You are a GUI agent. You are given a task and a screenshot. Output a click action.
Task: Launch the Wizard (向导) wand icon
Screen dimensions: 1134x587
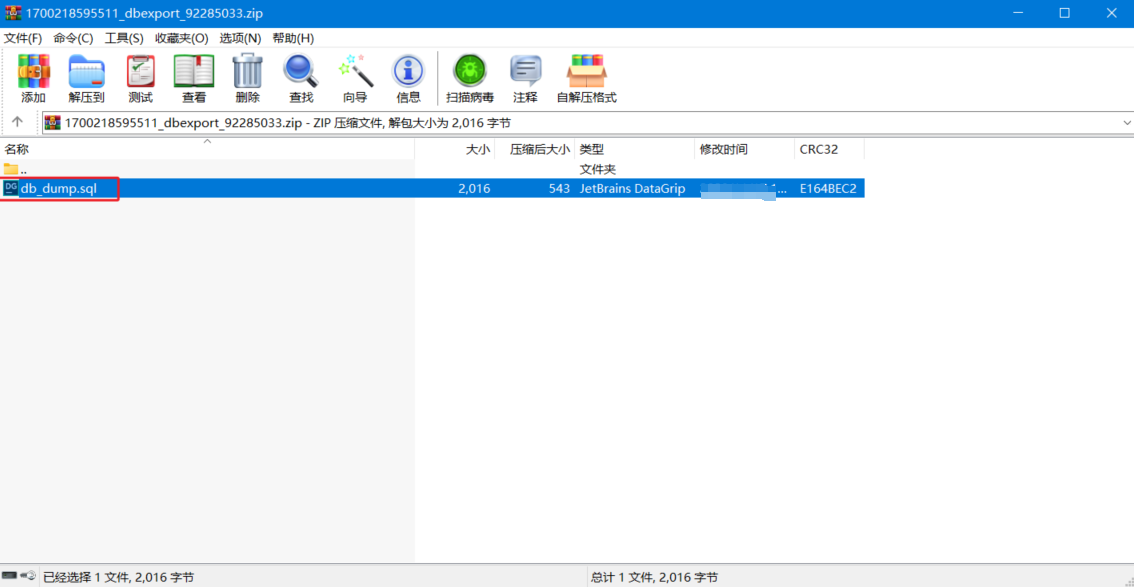[x=355, y=71]
